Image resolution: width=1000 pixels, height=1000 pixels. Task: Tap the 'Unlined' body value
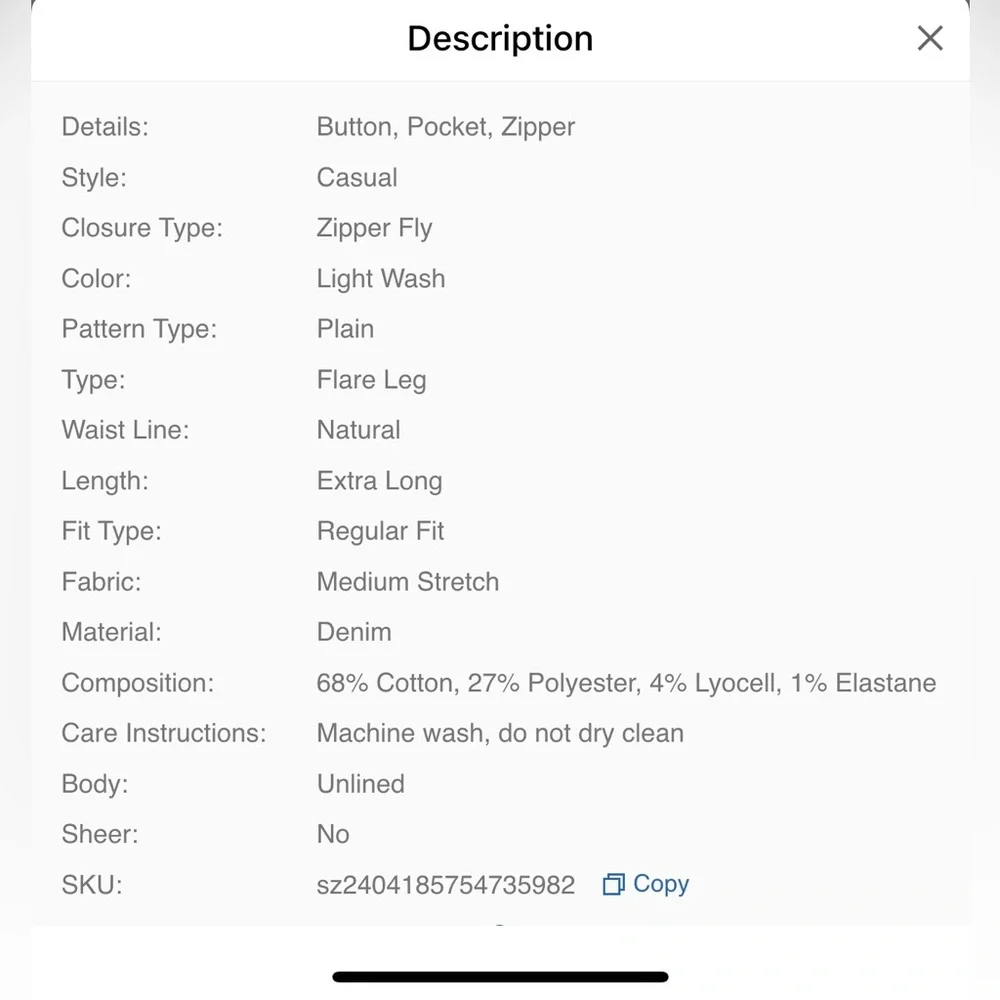(360, 784)
